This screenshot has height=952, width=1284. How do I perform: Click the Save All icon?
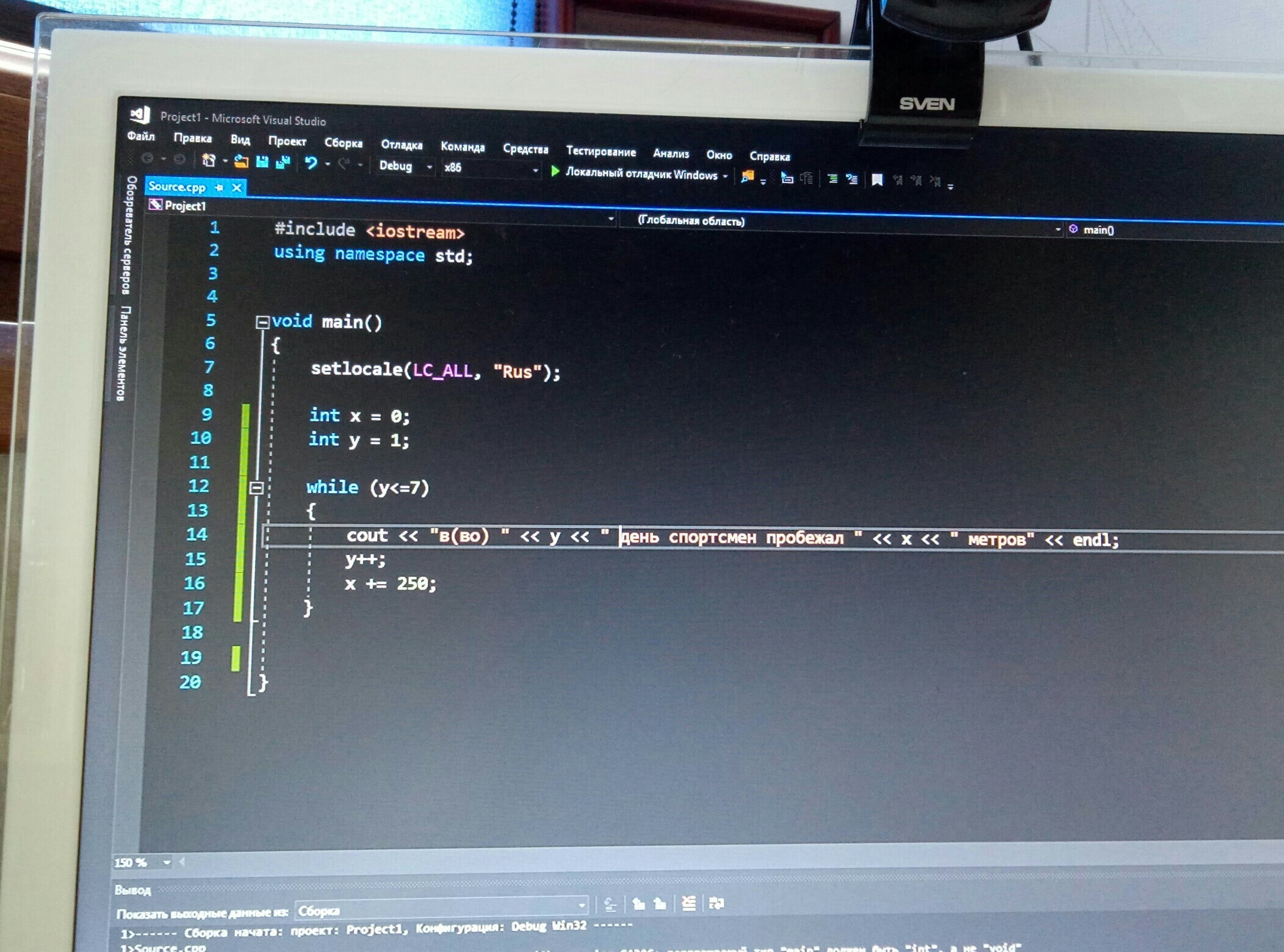283,162
